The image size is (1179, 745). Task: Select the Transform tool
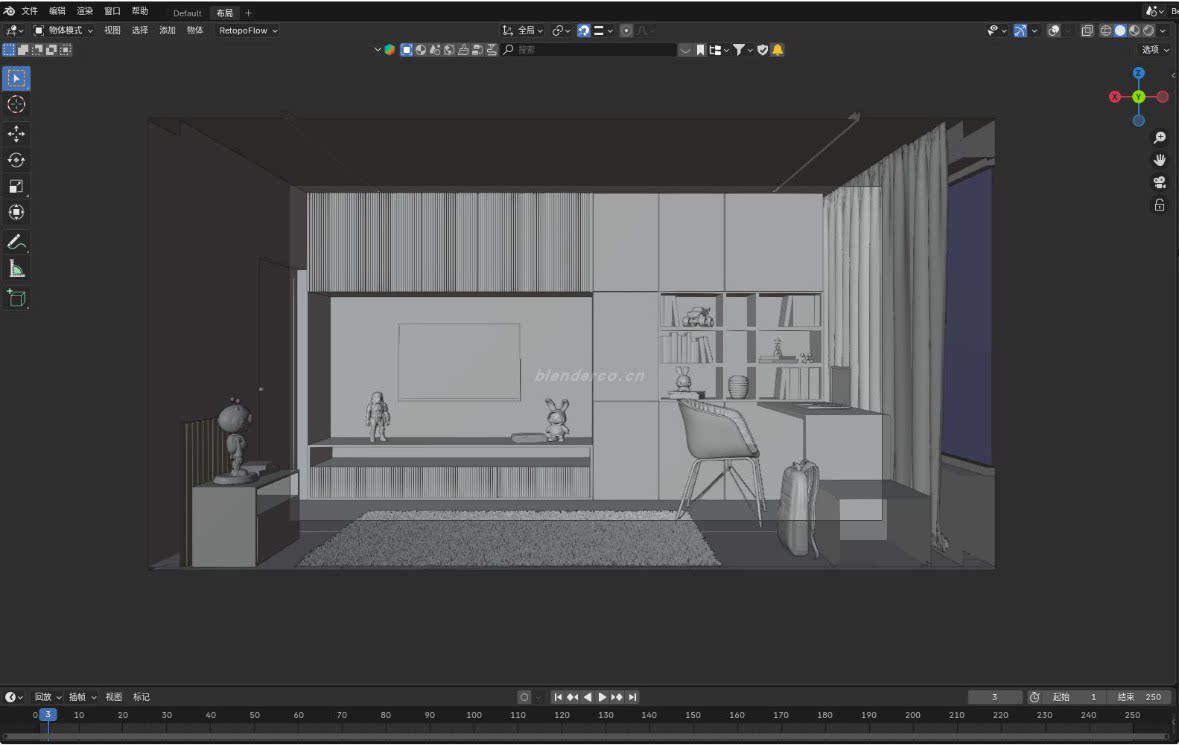pos(16,213)
